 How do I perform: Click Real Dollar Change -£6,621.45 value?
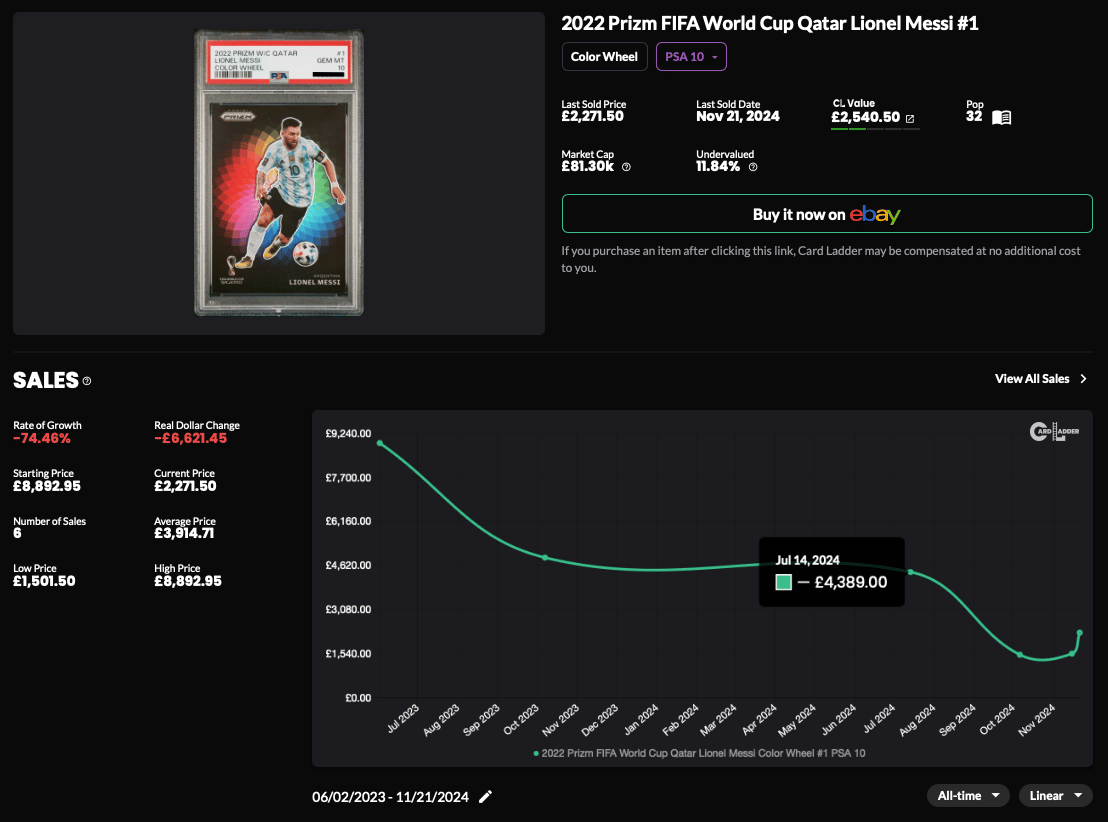191,438
